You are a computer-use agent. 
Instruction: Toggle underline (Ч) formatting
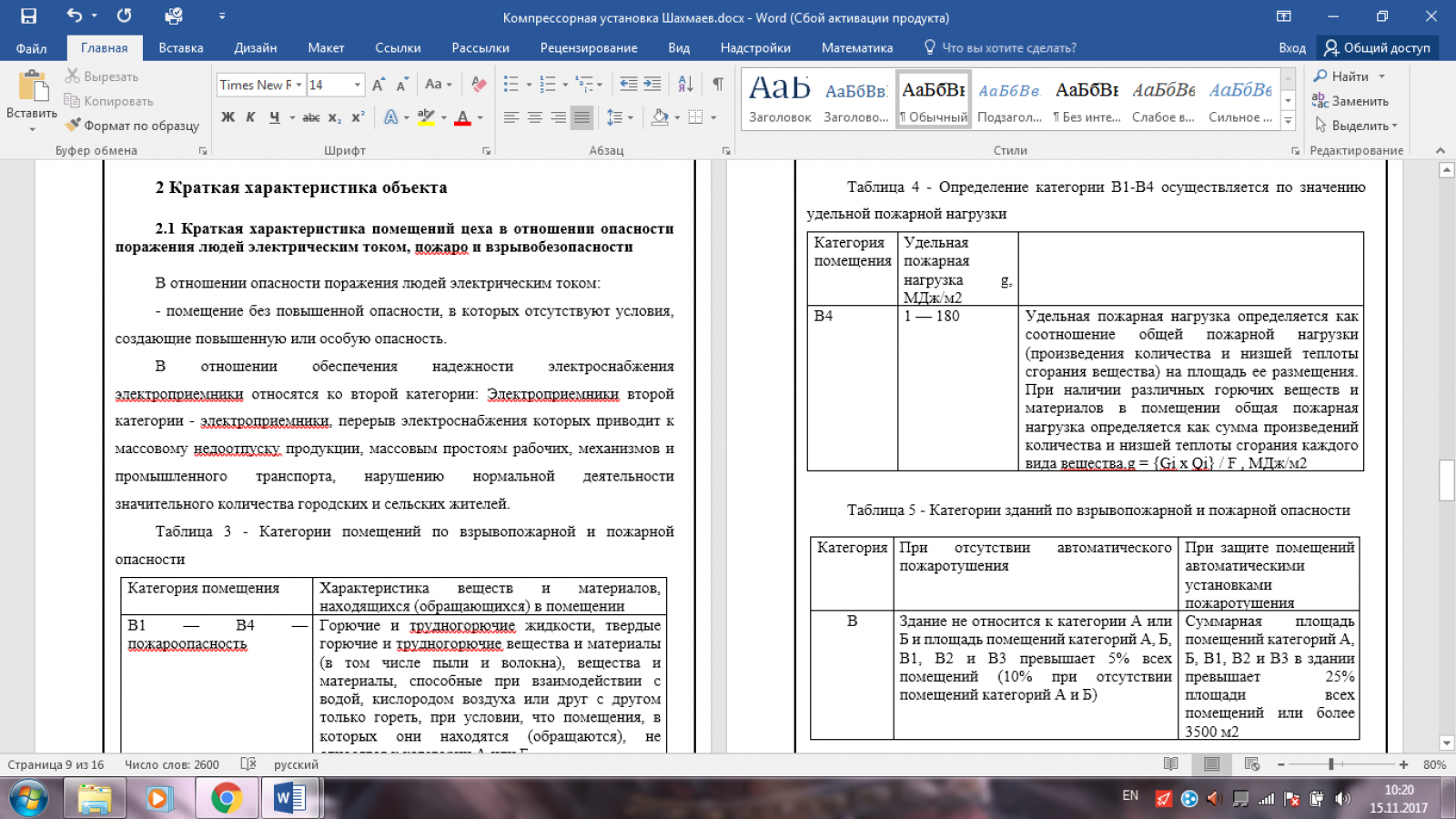(x=274, y=117)
